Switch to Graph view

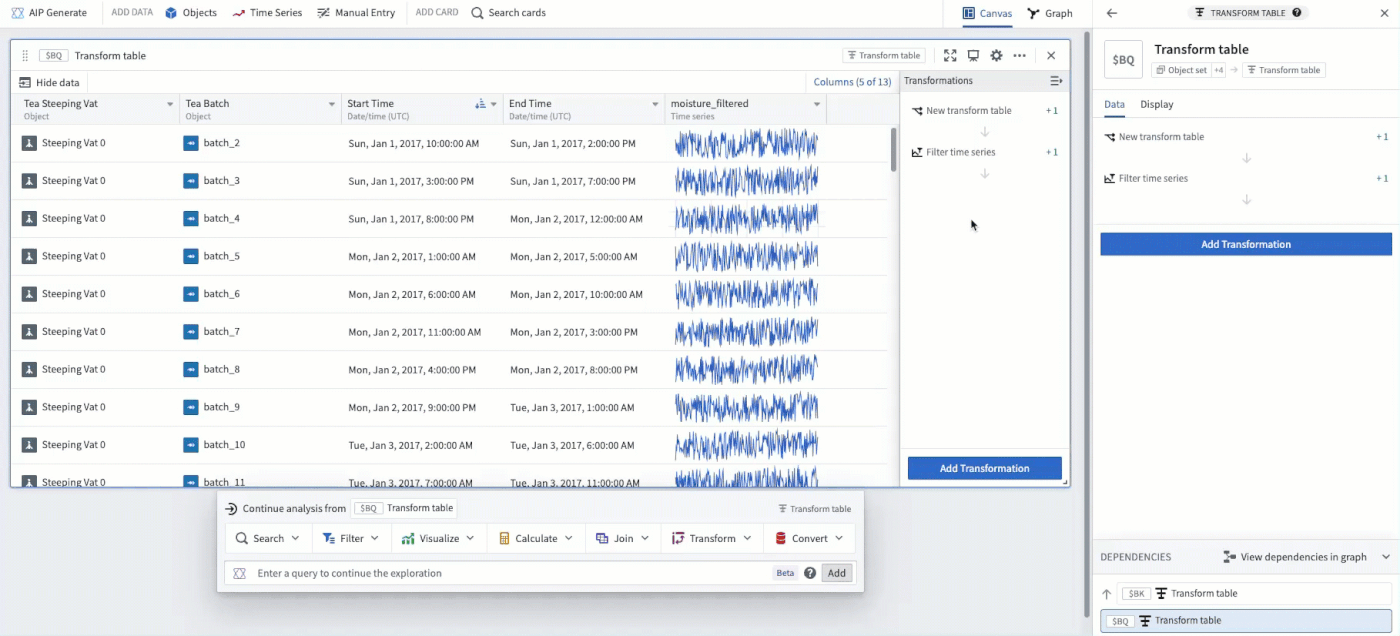[x=1050, y=14]
